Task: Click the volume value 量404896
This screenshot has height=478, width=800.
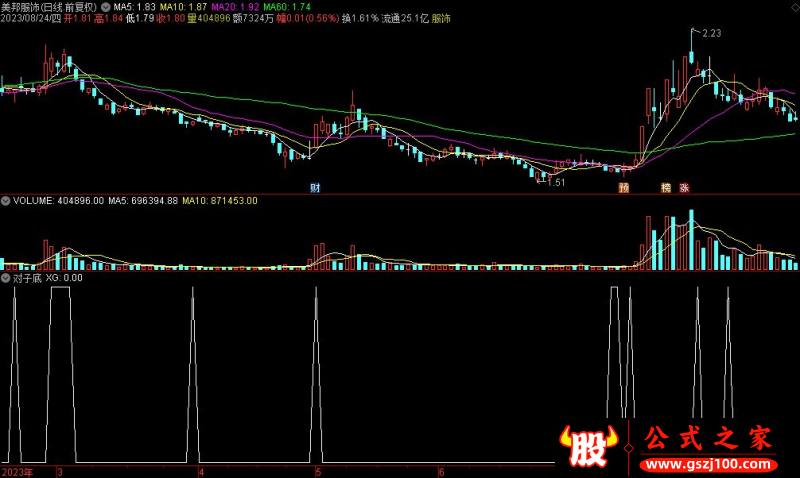Action: point(209,18)
